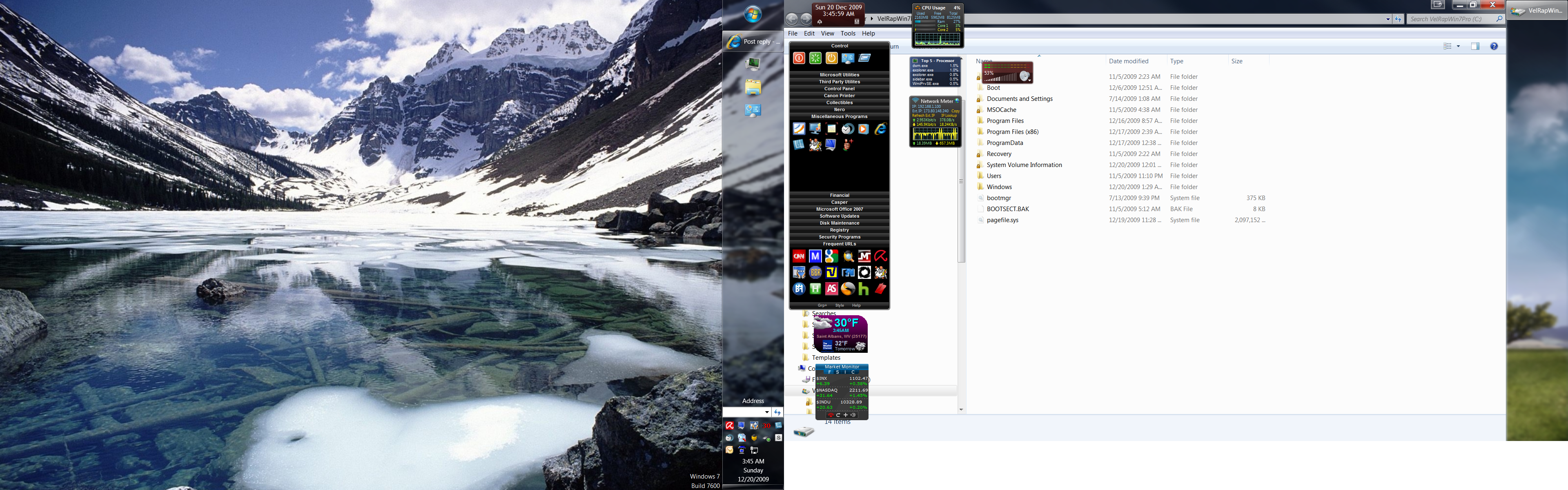Viewport: 1568px width, 490px height.
Task: Collapse the Frequent URLs launcher group
Action: (840, 244)
